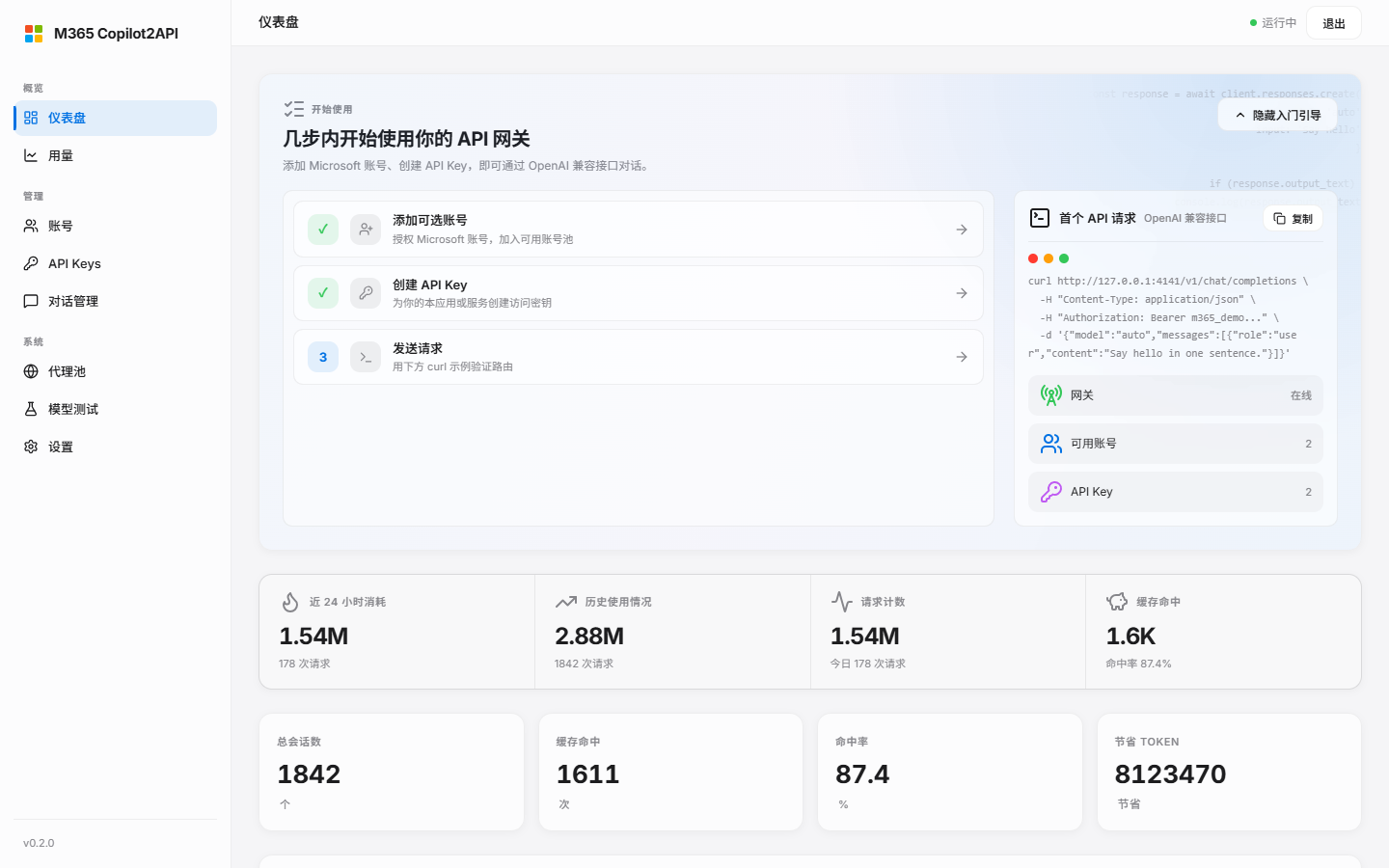Image resolution: width=1389 pixels, height=868 pixels.
Task: Click the step number 3 badge
Action: [x=323, y=357]
